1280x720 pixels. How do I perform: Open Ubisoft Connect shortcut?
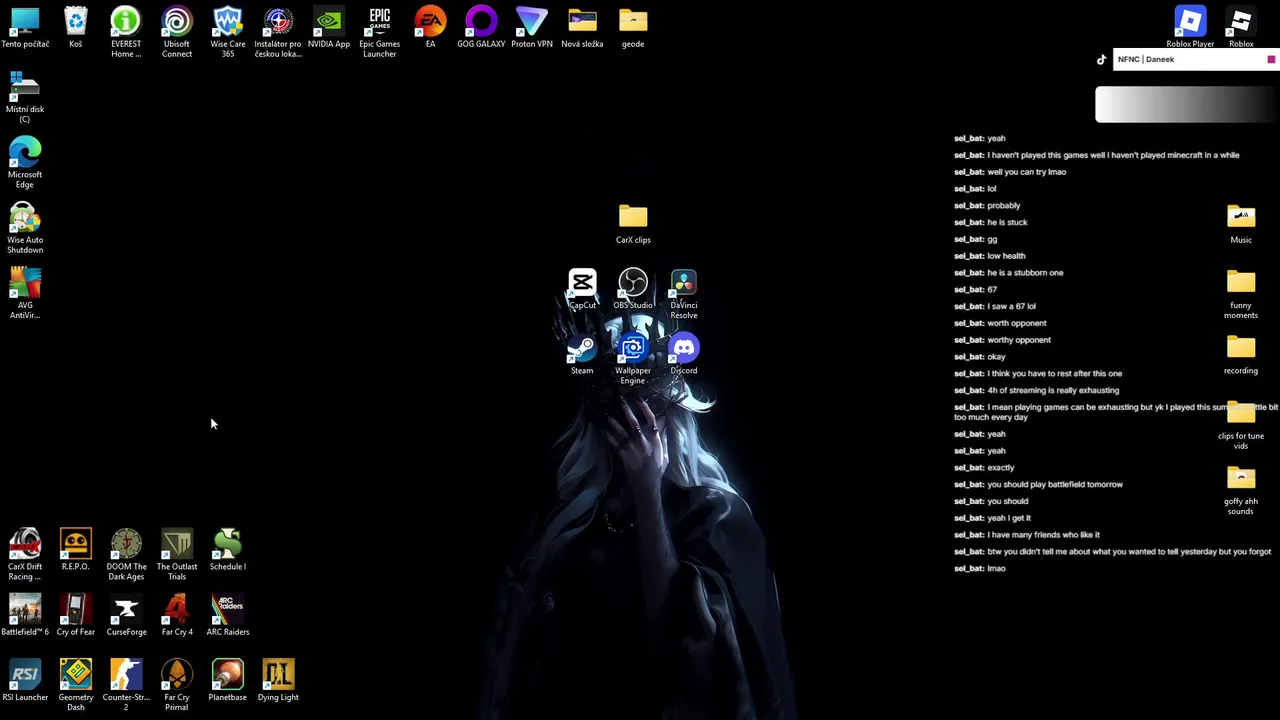pyautogui.click(x=177, y=32)
